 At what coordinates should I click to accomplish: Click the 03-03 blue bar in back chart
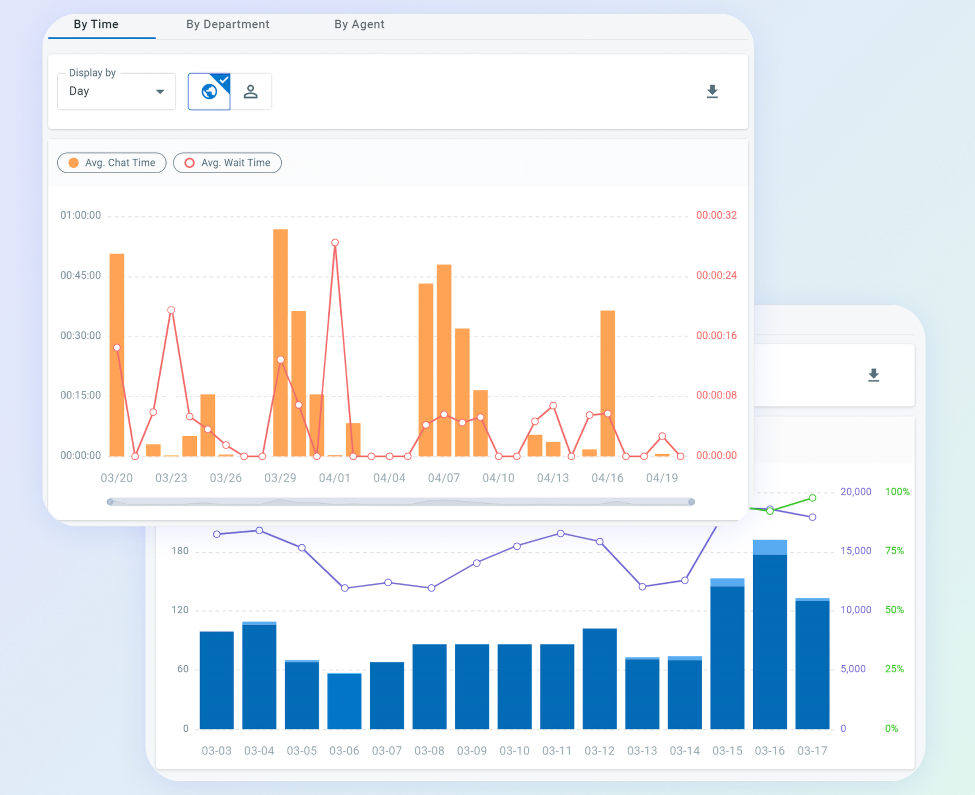click(217, 680)
